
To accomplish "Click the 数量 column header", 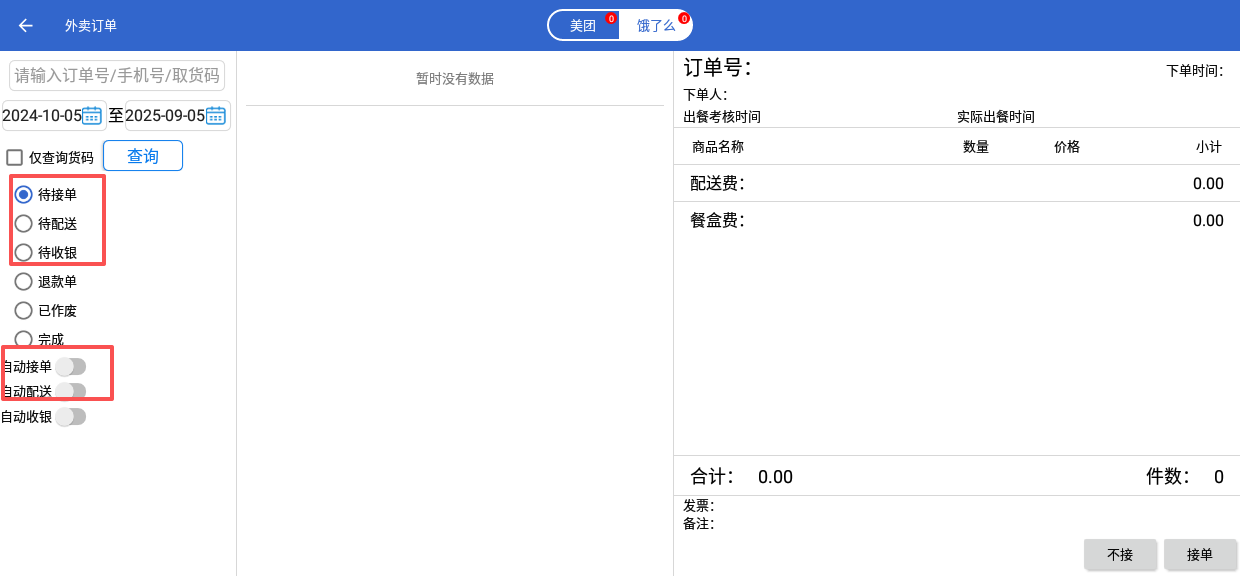I will coord(976,147).
